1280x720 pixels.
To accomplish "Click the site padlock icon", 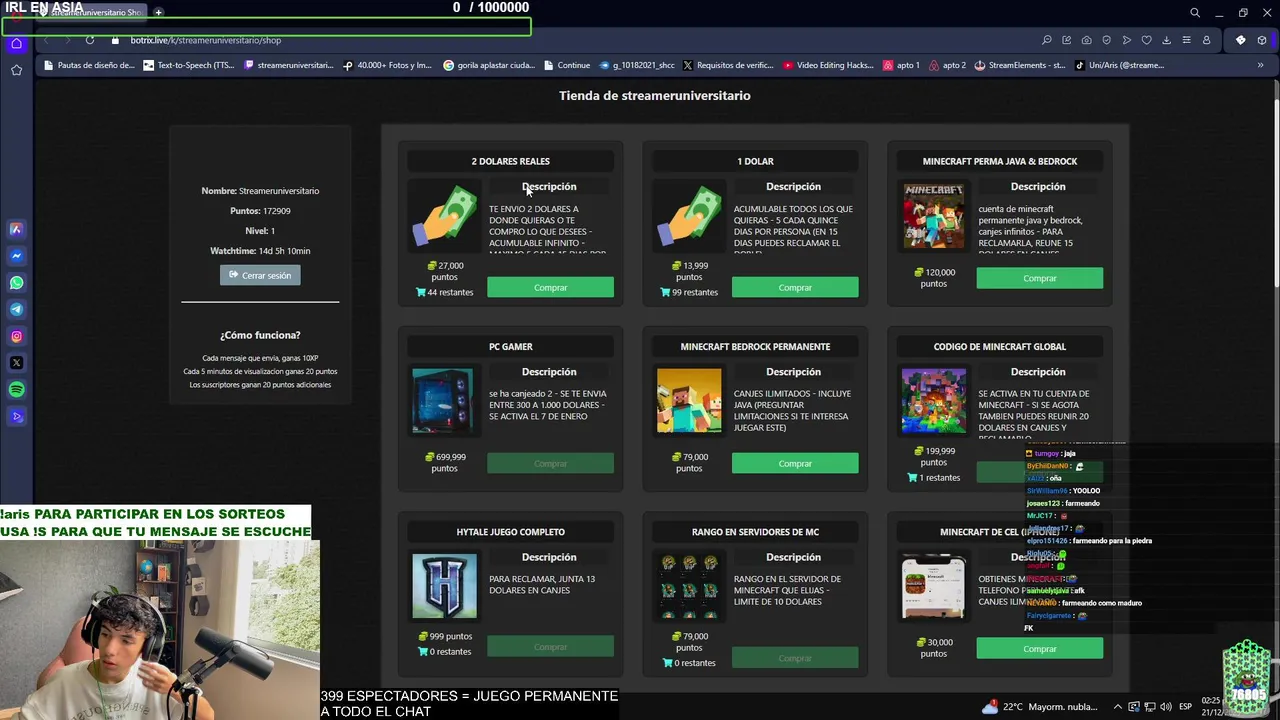I will tap(115, 40).
